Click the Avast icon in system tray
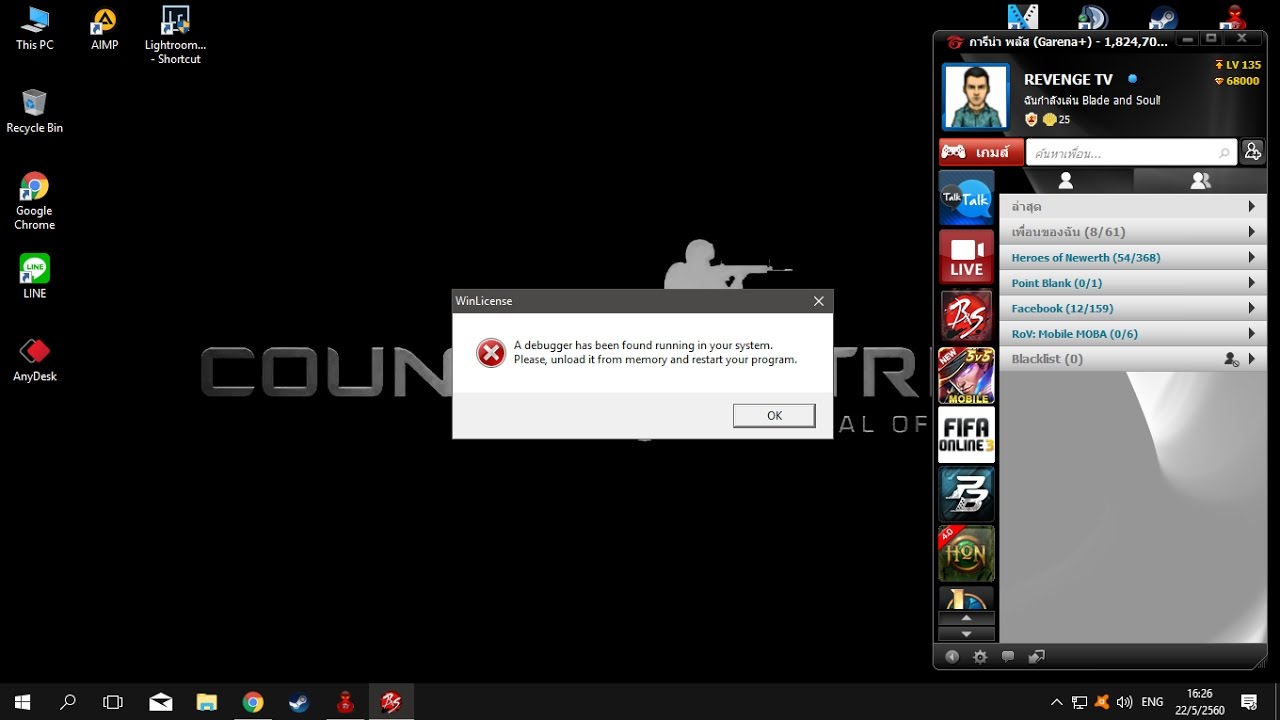Screen dimensions: 1280x720 click(1102, 702)
